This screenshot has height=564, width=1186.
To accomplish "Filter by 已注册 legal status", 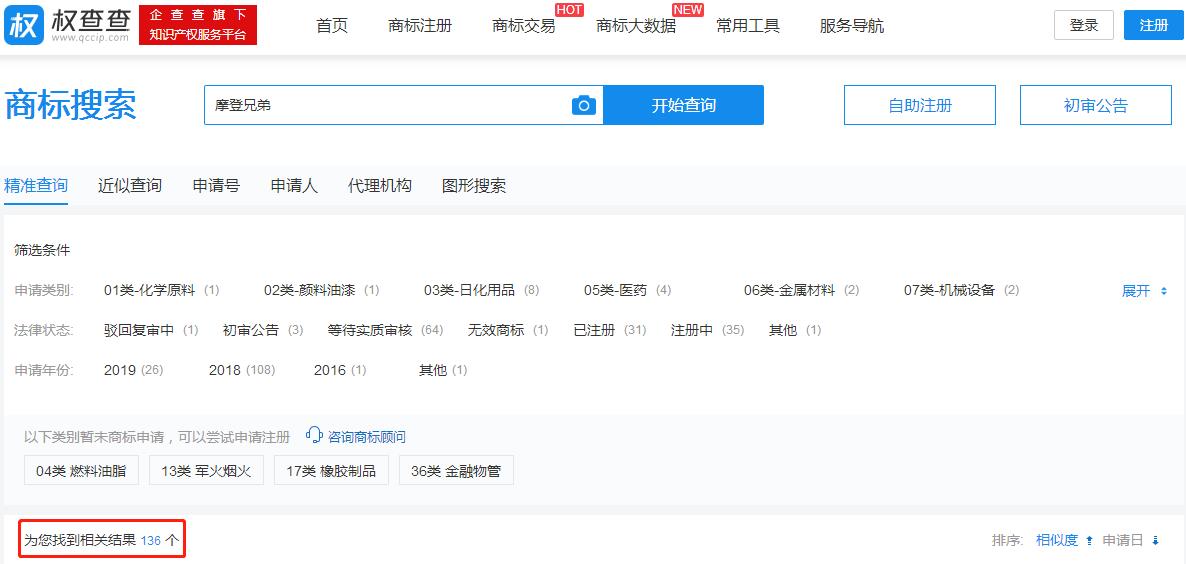I will (594, 330).
